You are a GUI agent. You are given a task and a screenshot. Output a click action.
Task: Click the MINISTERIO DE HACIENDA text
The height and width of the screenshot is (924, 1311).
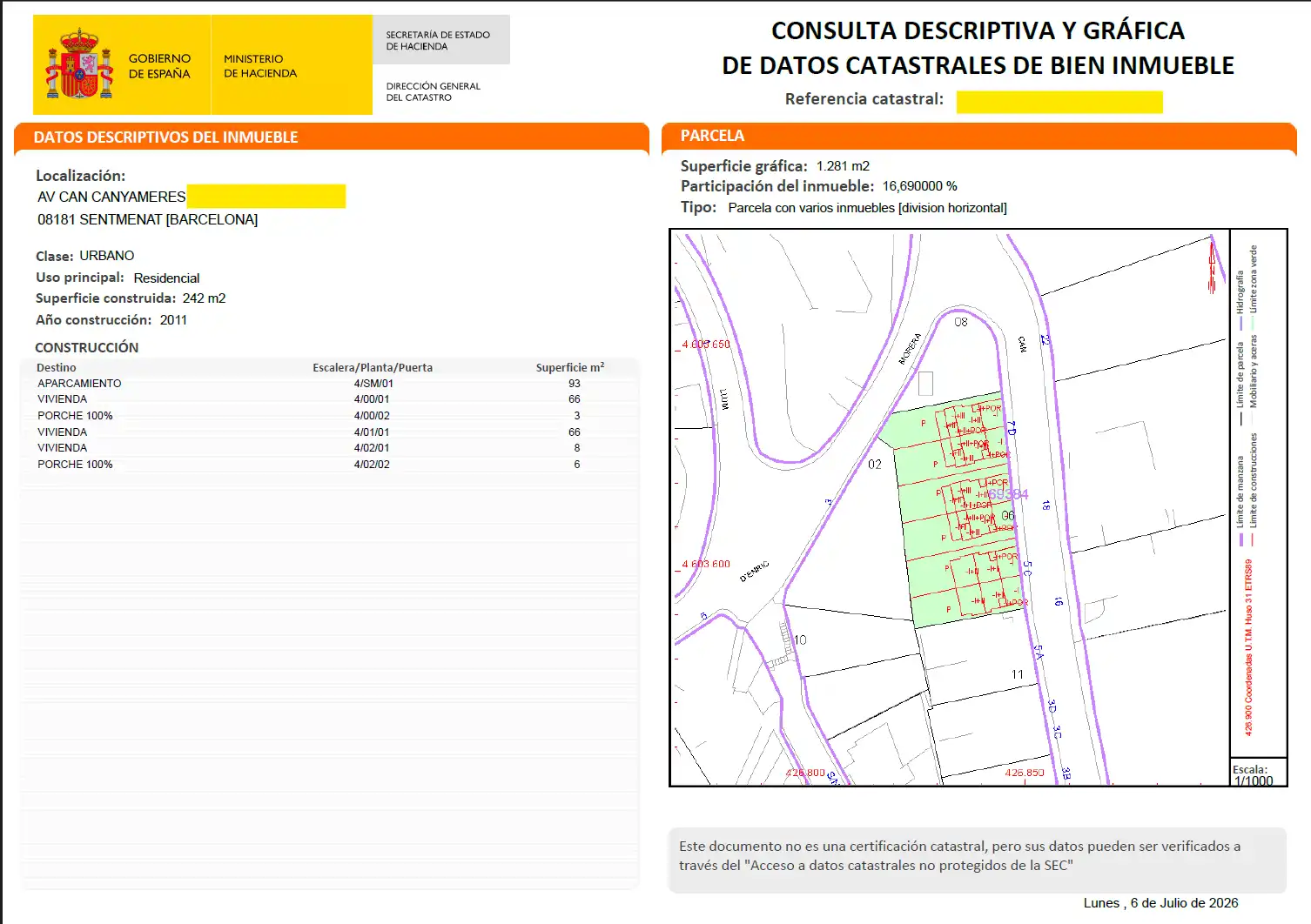[260, 66]
